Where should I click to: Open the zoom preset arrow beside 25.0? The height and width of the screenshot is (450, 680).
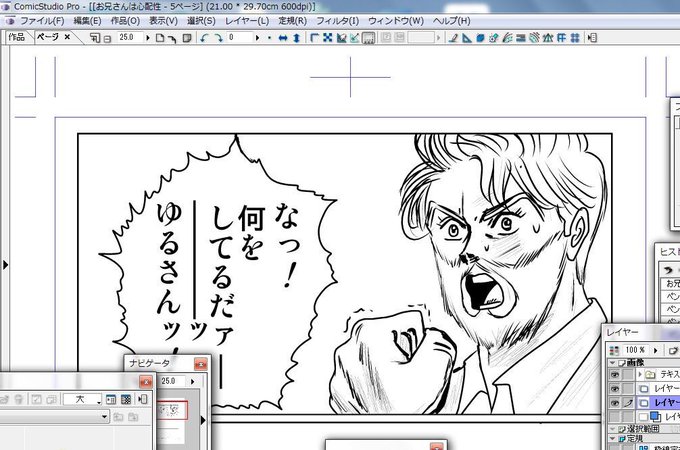click(148, 38)
